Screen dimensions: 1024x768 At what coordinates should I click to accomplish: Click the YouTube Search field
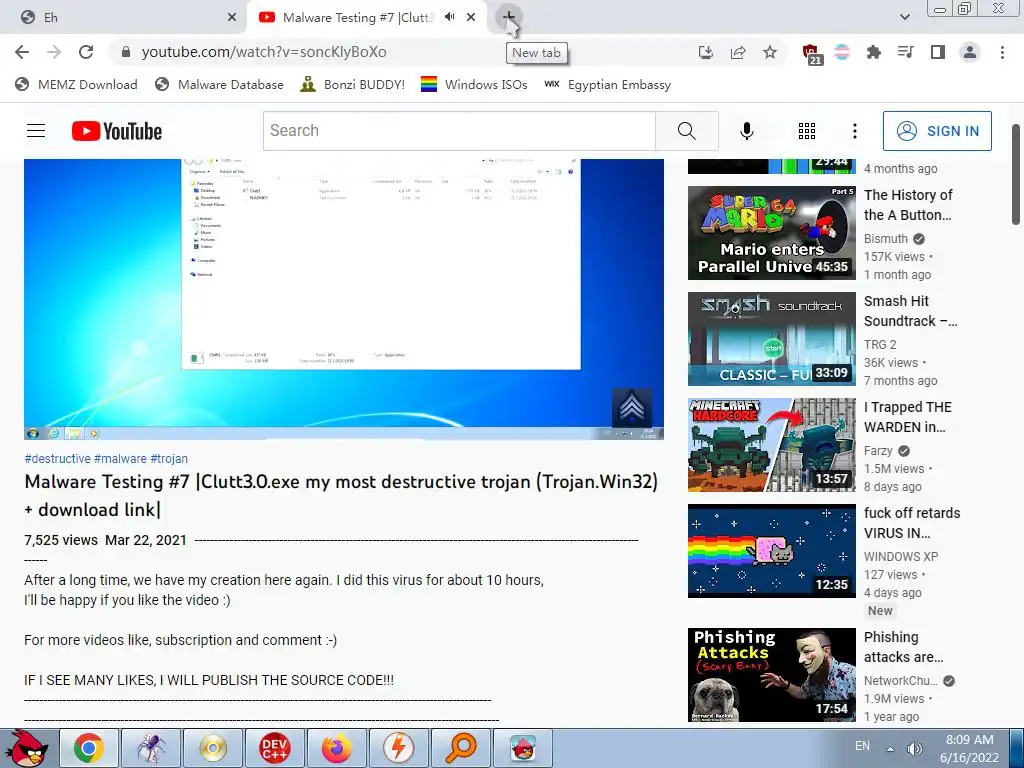[459, 131]
